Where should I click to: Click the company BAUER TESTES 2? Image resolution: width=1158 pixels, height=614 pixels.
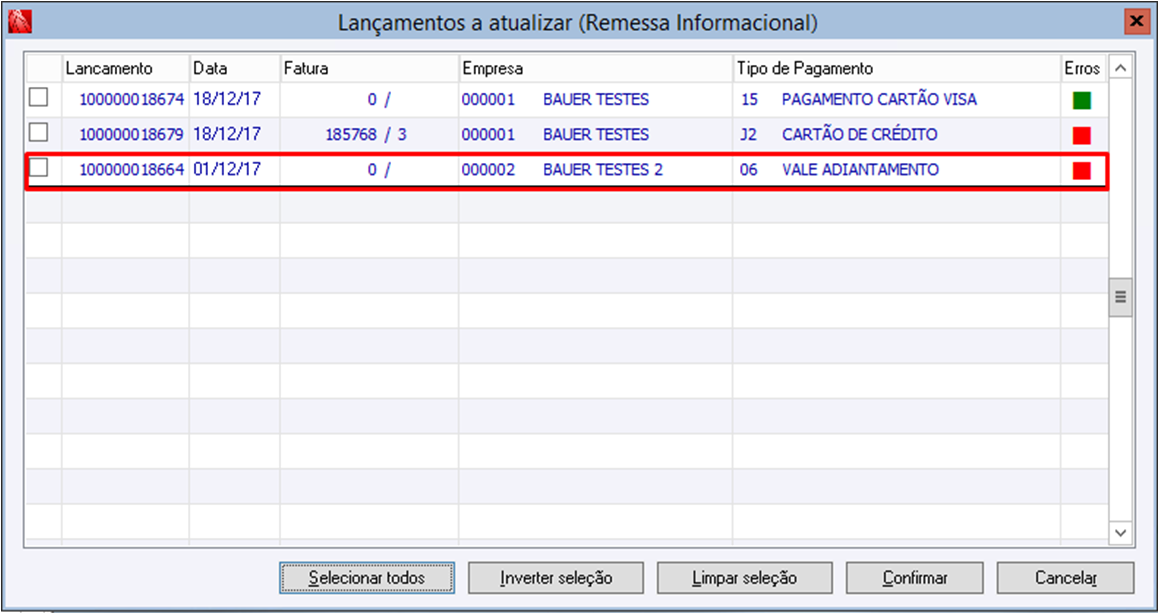point(603,170)
